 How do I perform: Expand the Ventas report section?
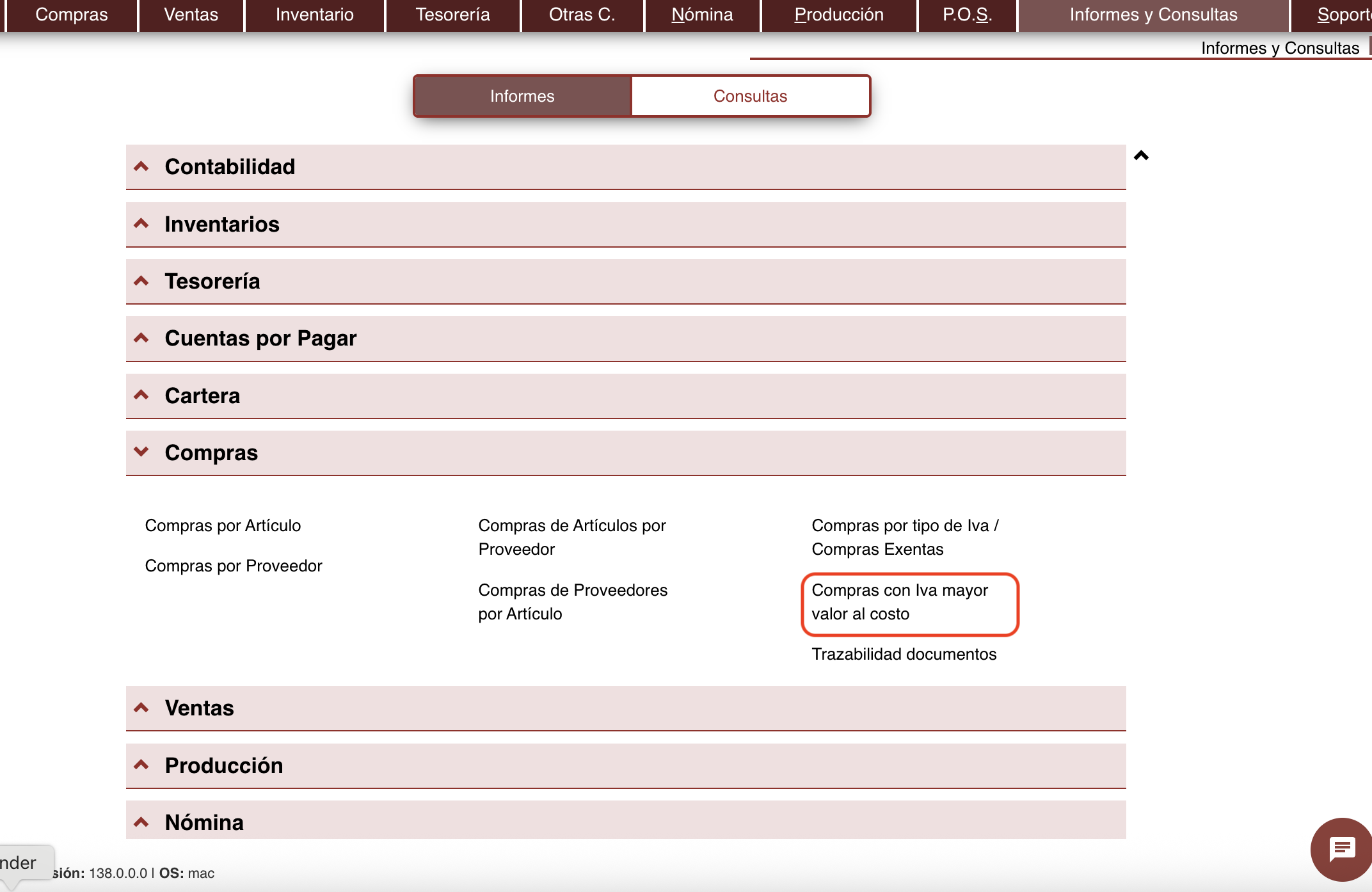199,708
